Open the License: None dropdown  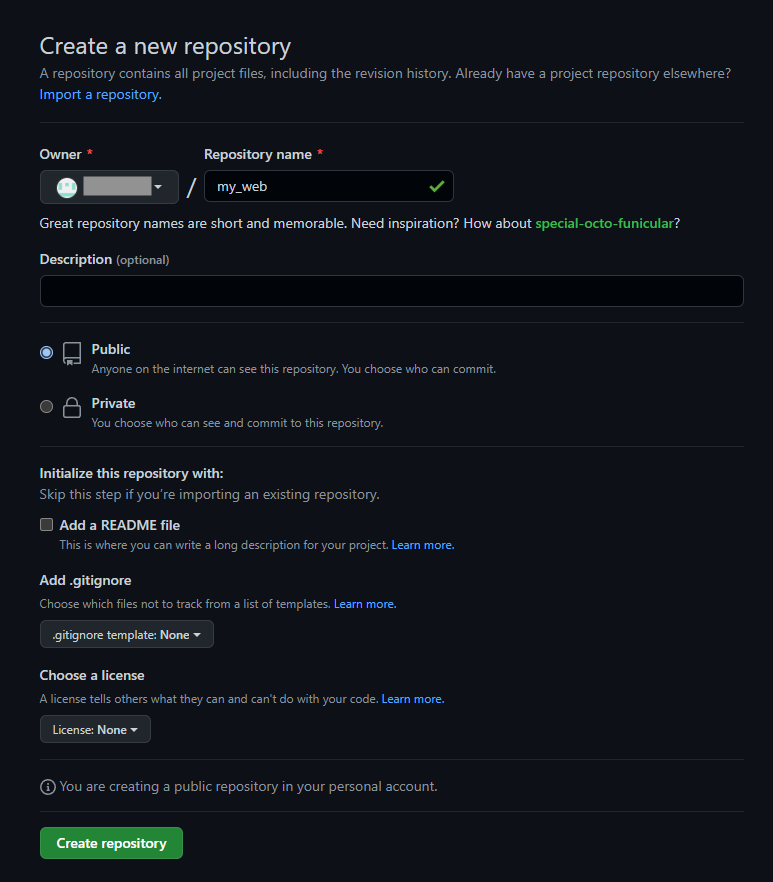pyautogui.click(x=95, y=730)
